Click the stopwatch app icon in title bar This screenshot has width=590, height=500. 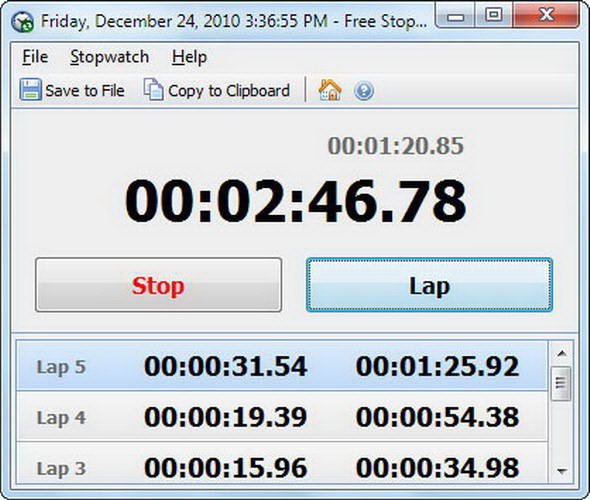(23, 22)
